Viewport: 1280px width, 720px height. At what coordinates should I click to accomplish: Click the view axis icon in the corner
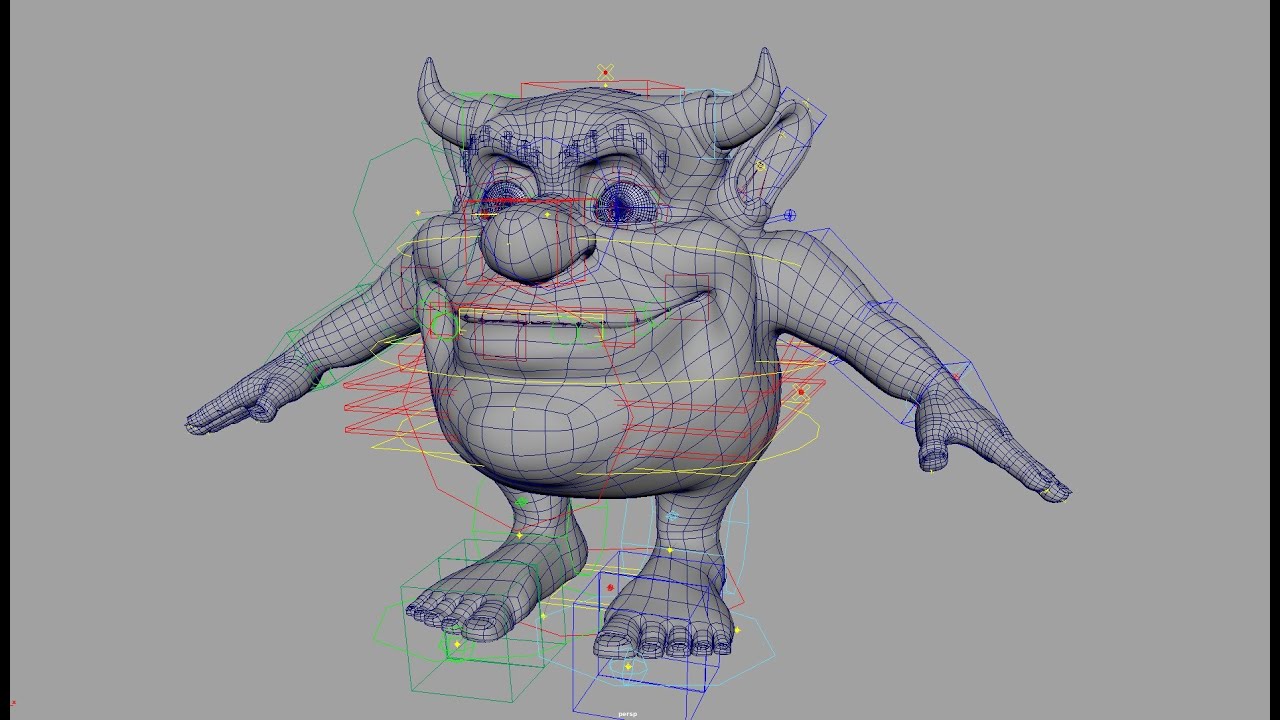[12, 703]
